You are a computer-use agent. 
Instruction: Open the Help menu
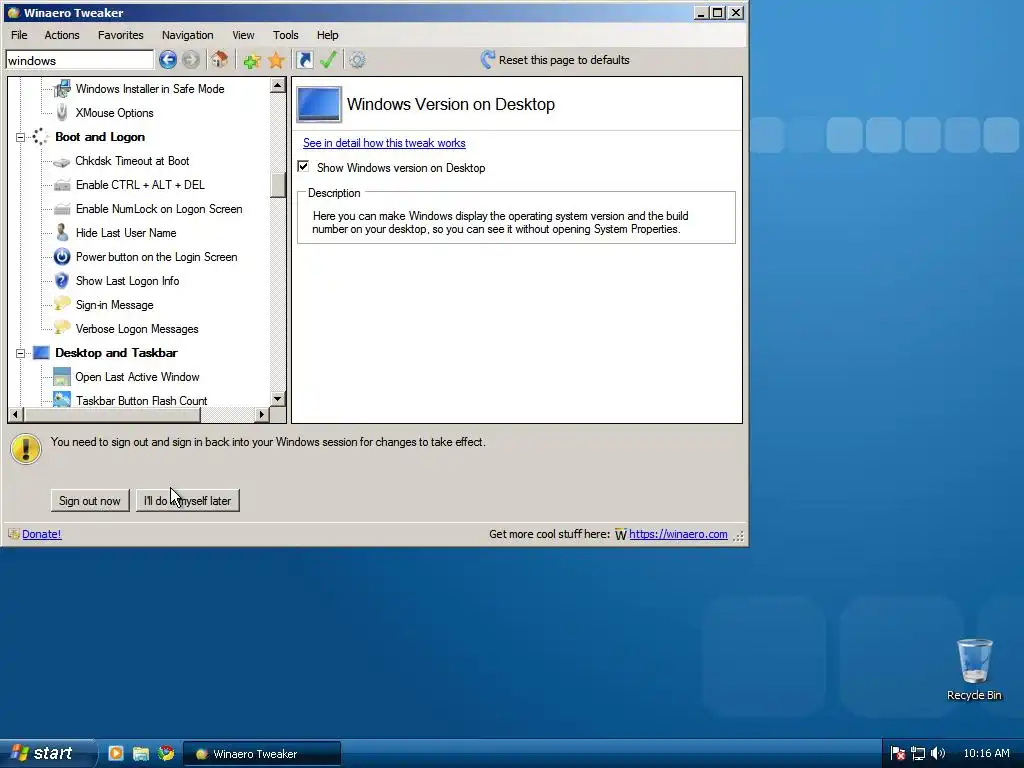(327, 35)
